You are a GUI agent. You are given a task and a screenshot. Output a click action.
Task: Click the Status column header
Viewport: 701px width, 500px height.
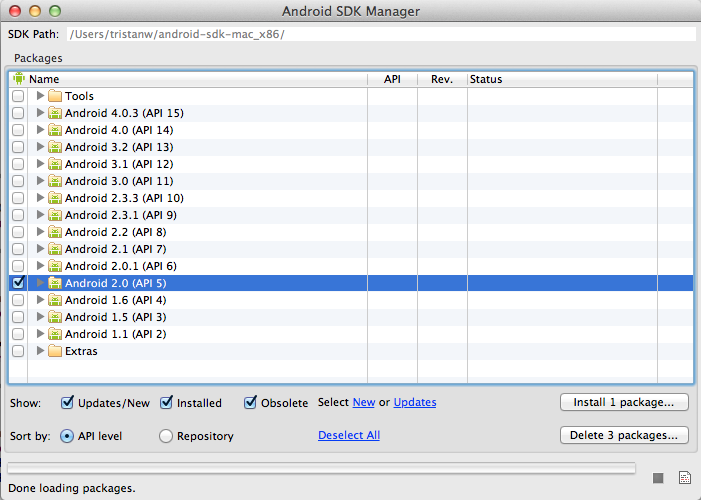(562, 79)
